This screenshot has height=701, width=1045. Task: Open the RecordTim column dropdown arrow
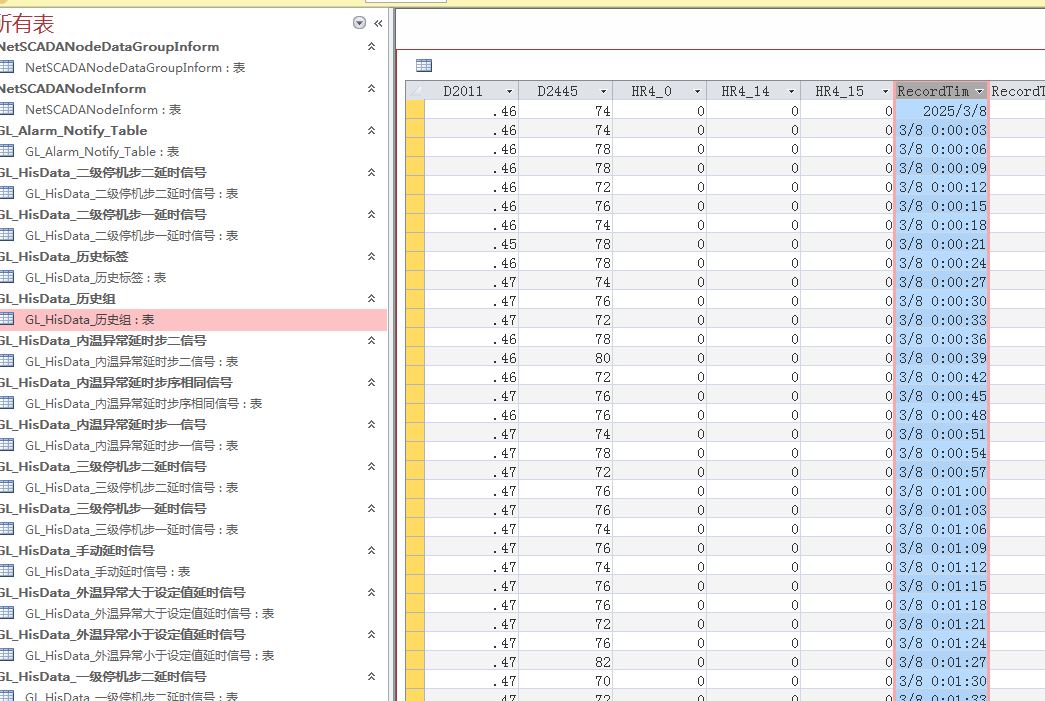point(979,92)
